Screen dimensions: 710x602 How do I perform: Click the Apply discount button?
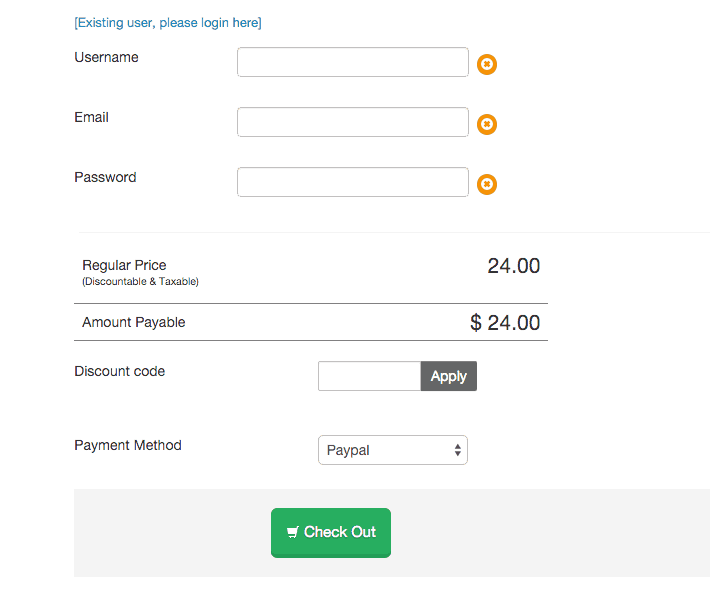click(x=448, y=376)
